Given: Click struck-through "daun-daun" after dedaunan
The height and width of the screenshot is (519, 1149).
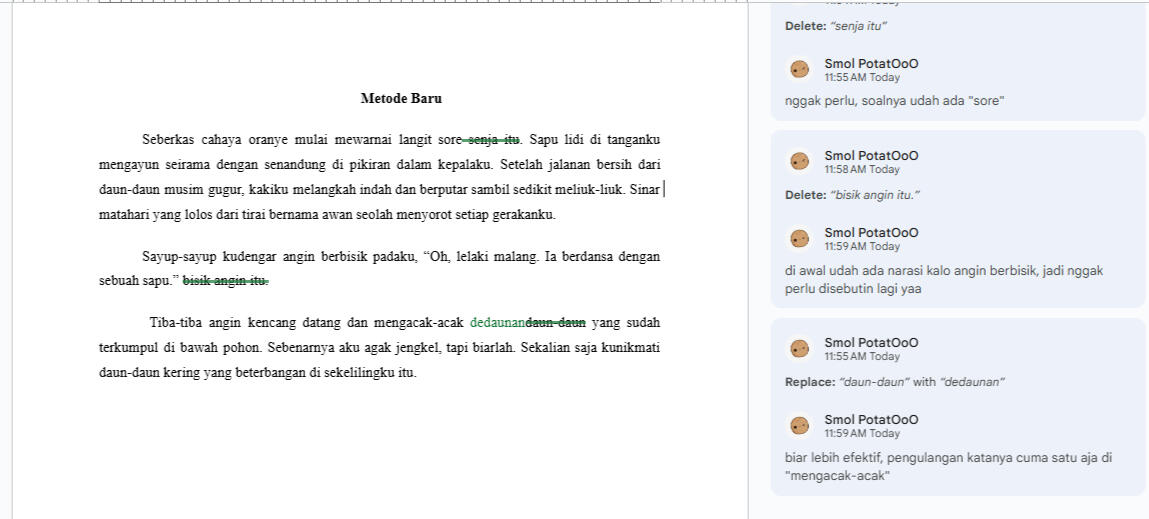Looking at the screenshot, I should (x=556, y=323).
